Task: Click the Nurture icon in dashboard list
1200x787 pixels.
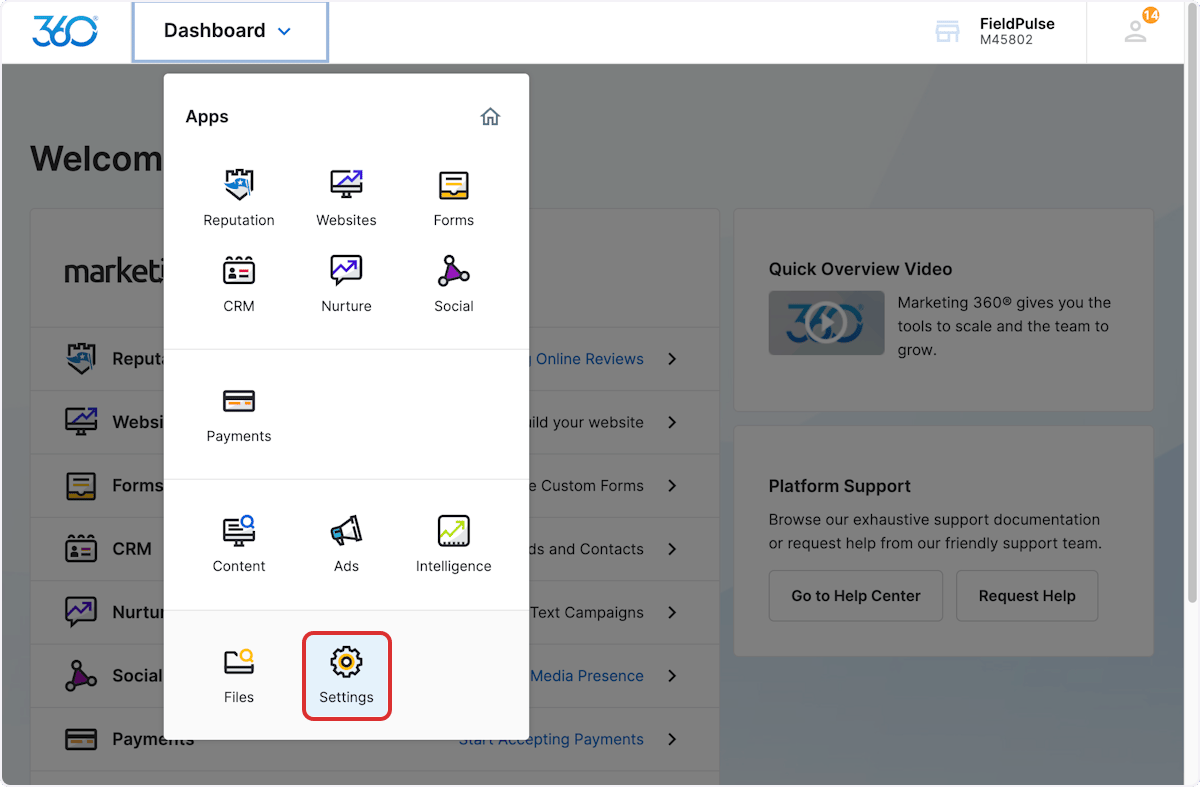Action: tap(81, 612)
